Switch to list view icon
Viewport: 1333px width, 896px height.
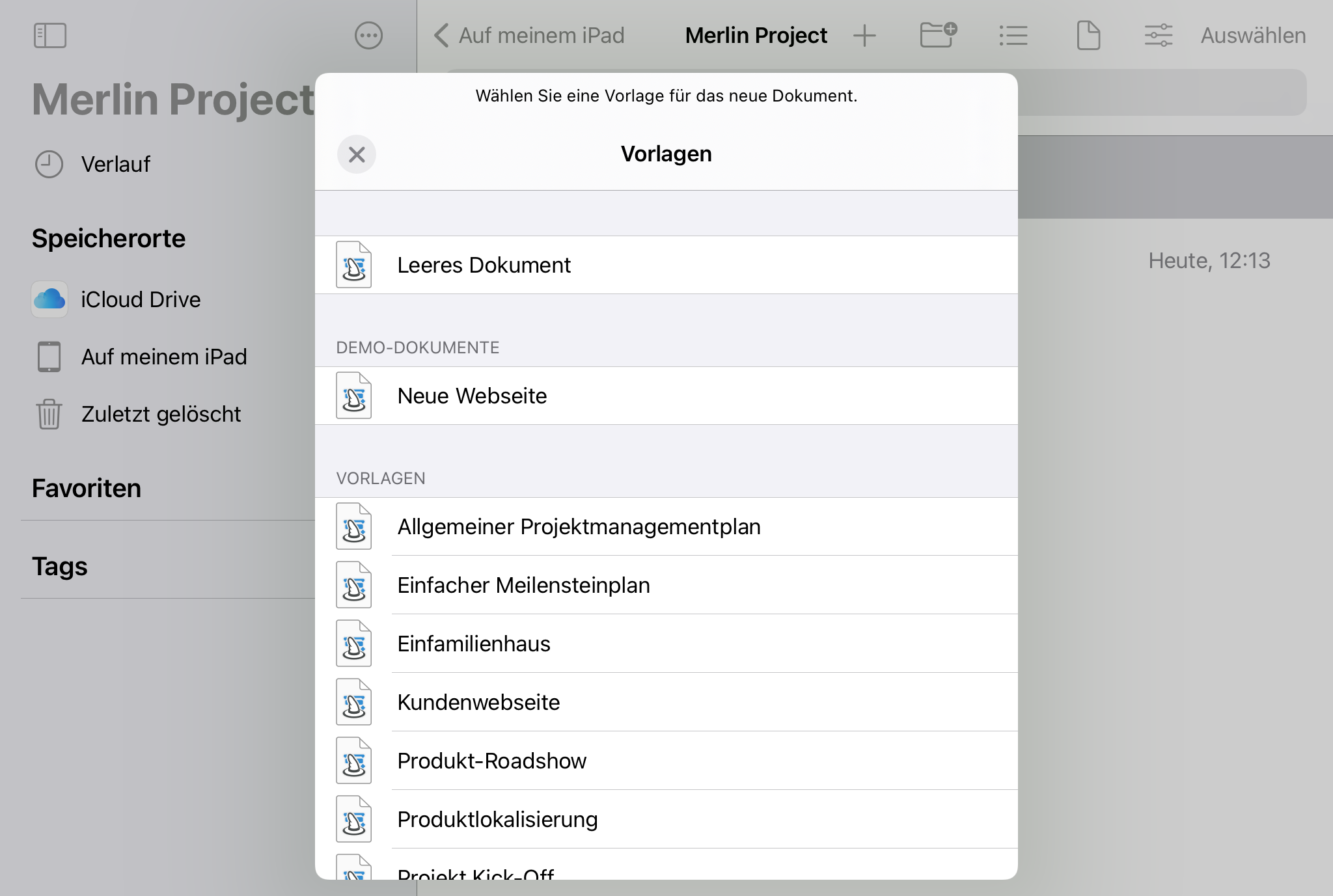(1013, 35)
